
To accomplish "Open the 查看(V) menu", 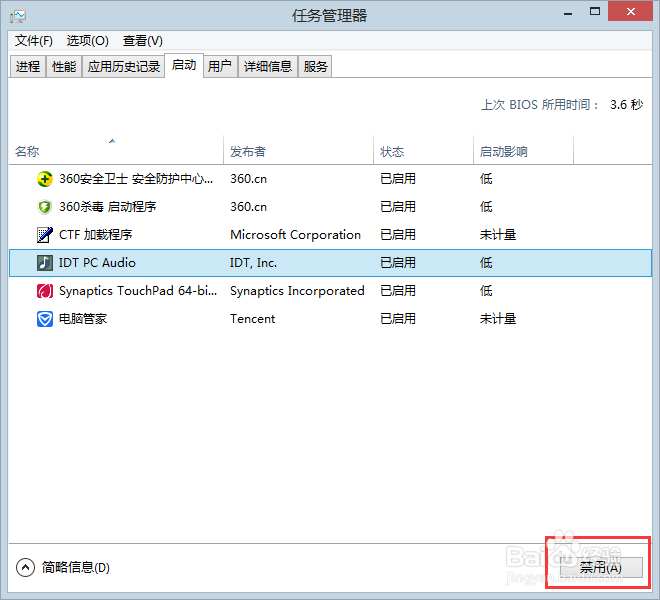I will point(143,41).
